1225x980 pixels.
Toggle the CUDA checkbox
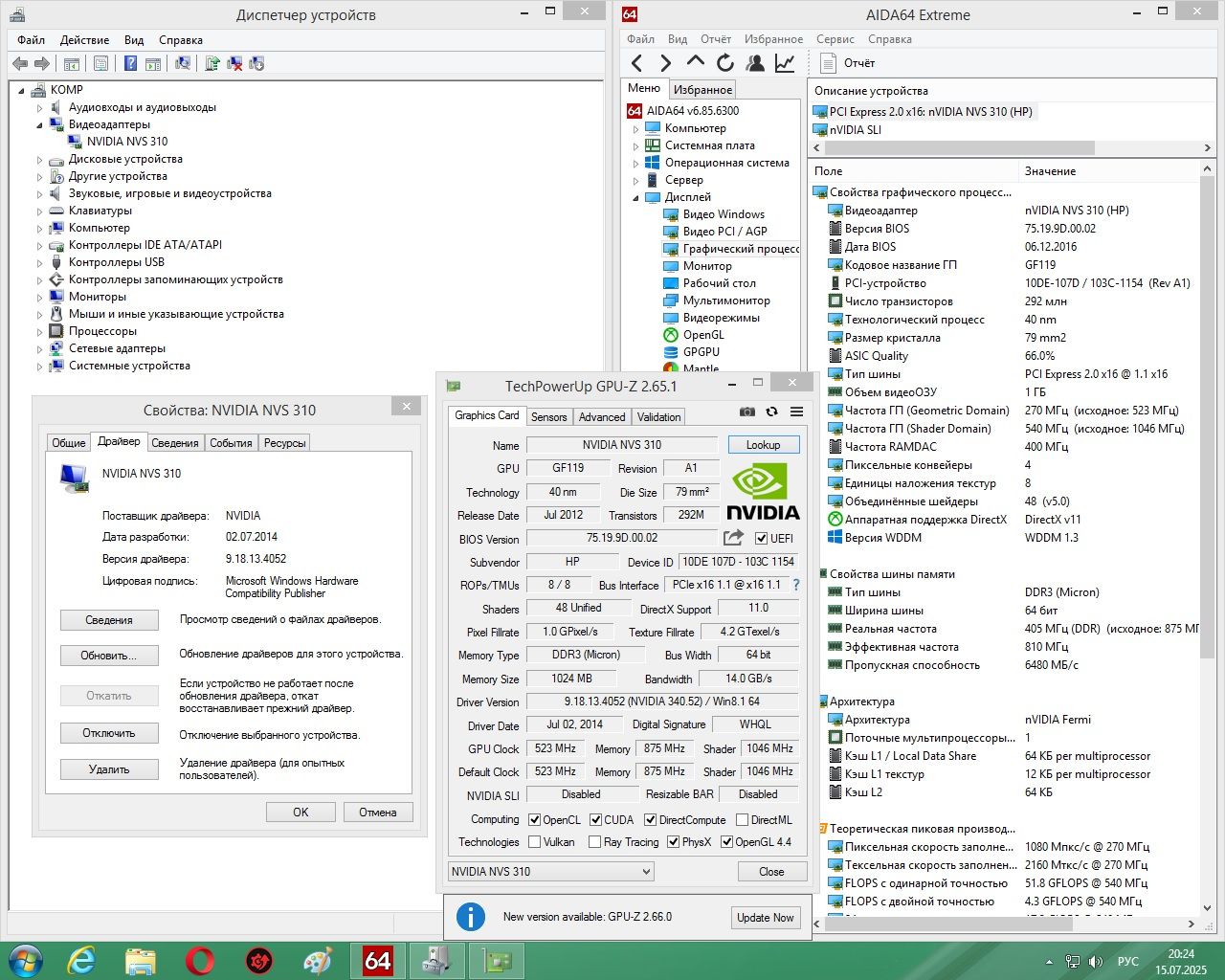coord(596,820)
